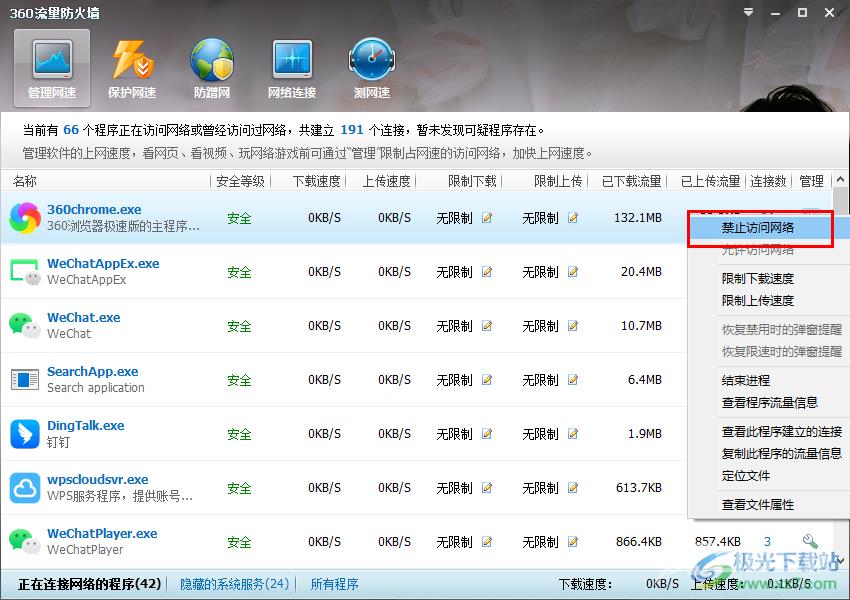Switch to 正在连接网络的程序(42) tab
This screenshot has height=600, width=850.
pyautogui.click(x=89, y=584)
